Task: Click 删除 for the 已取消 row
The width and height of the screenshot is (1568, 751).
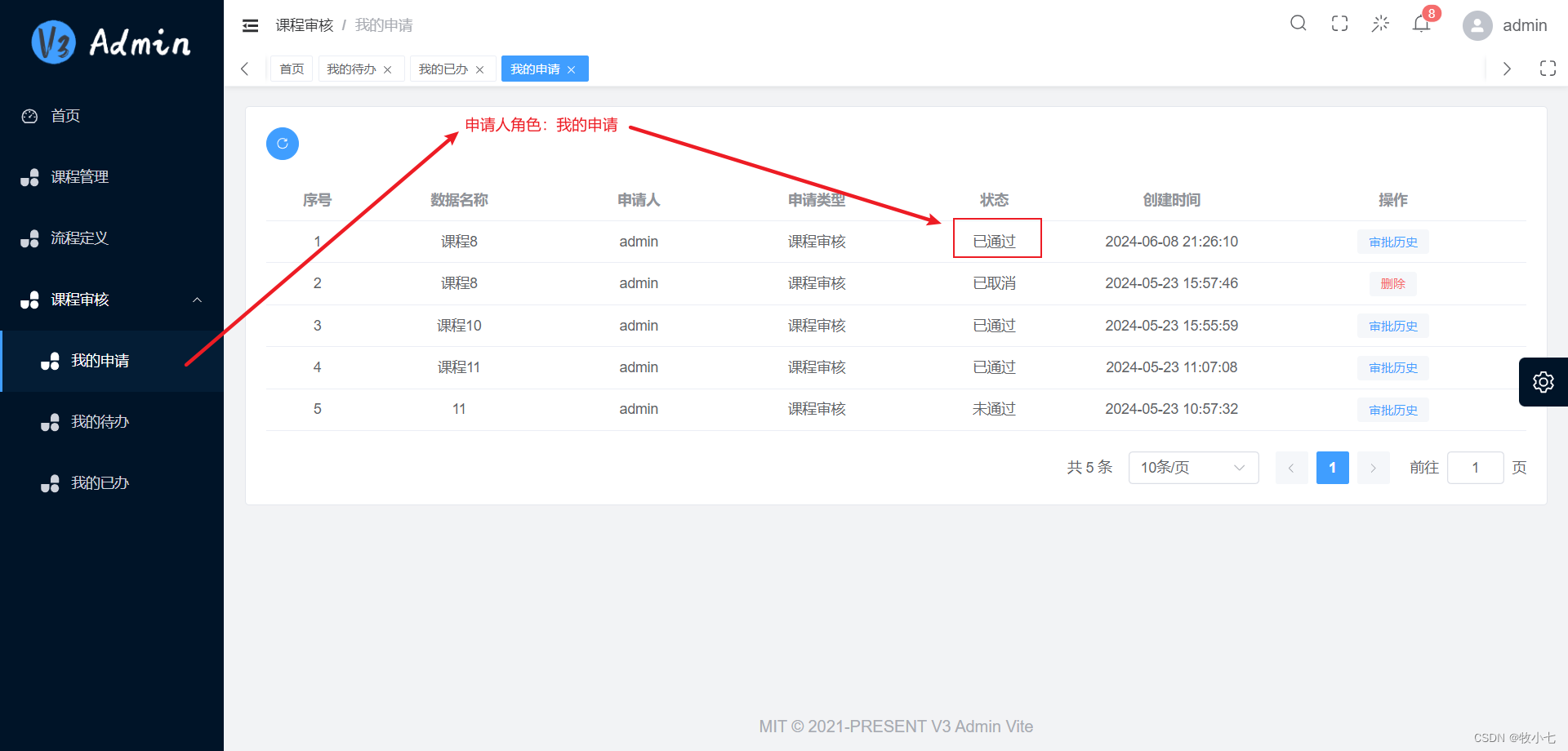Action: tap(1393, 284)
